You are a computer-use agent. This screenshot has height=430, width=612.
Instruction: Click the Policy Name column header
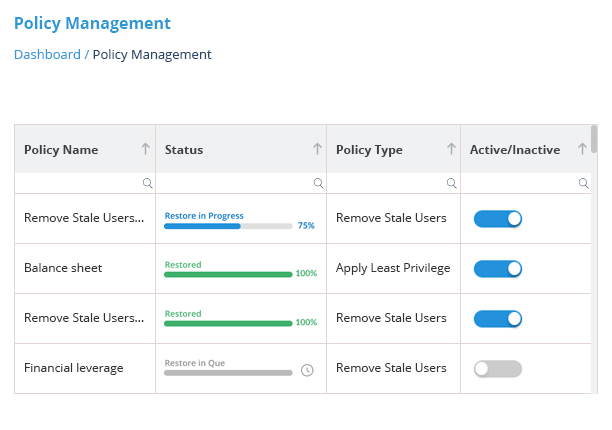[x=85, y=149]
